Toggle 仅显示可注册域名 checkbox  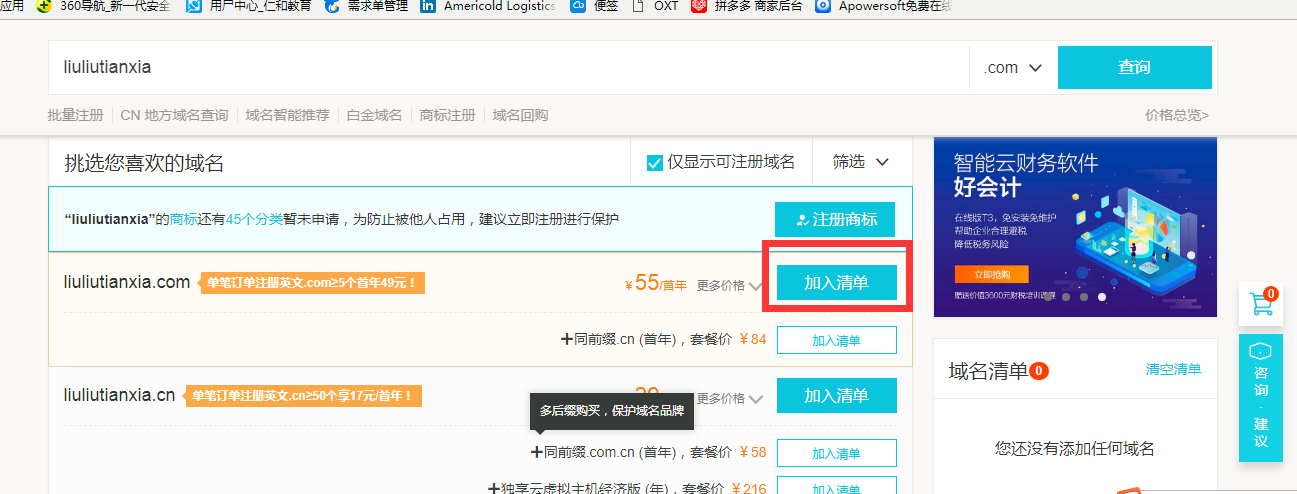coord(655,162)
